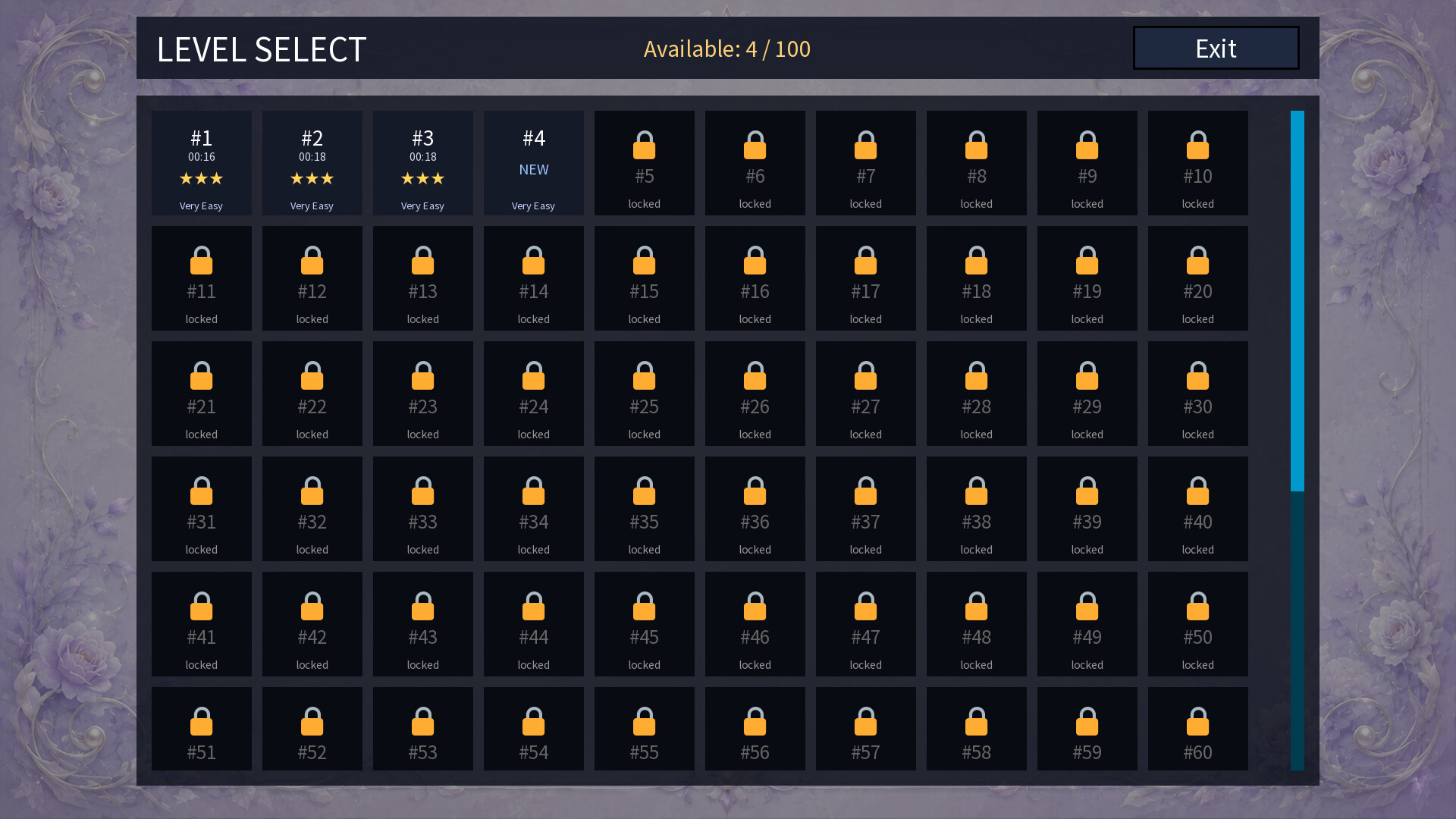The image size is (1456, 819).
Task: Click the #55 level number label
Action: point(645,752)
